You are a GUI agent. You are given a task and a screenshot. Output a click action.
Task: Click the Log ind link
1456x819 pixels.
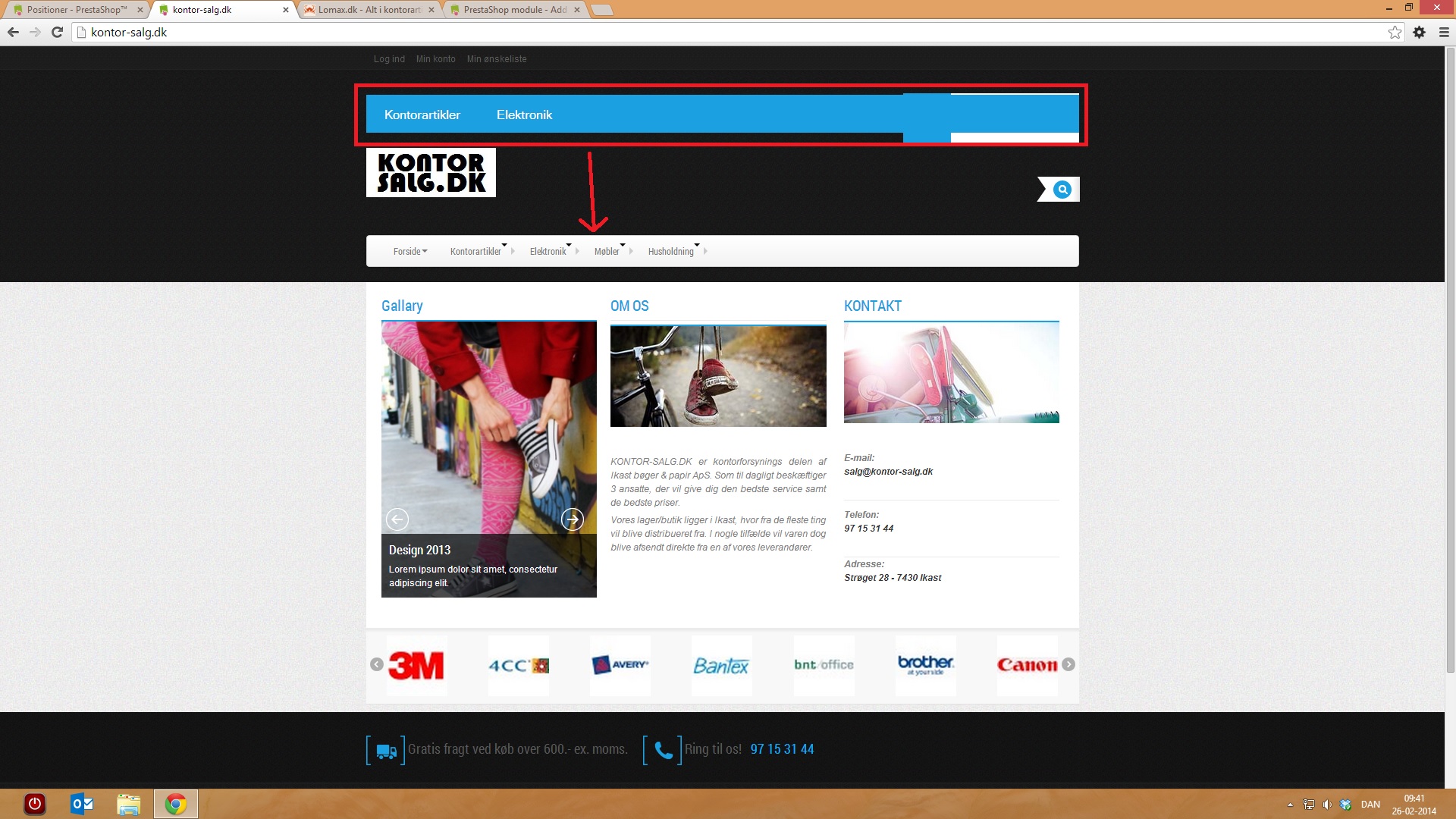(x=389, y=59)
